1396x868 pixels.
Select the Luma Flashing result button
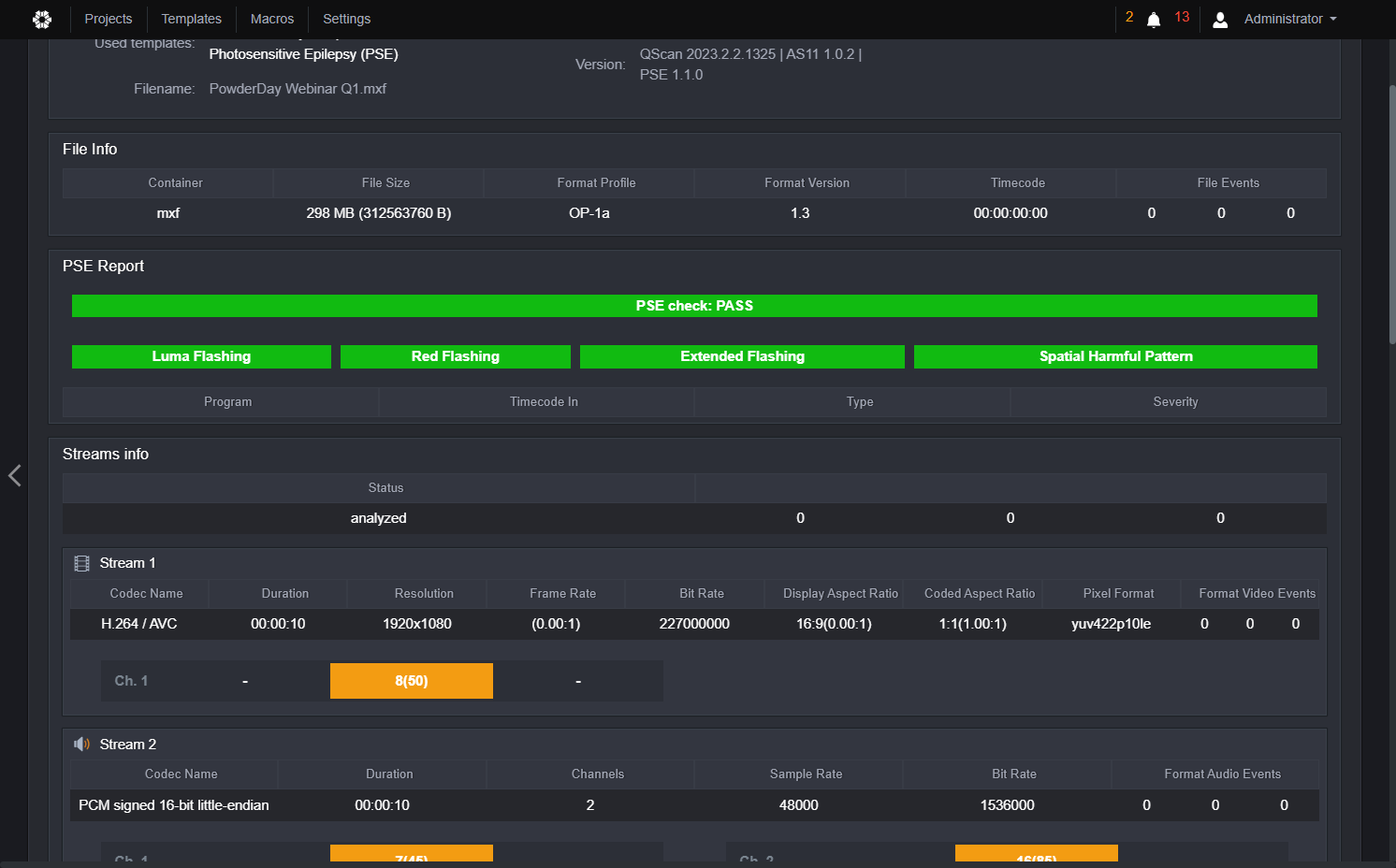coord(201,356)
